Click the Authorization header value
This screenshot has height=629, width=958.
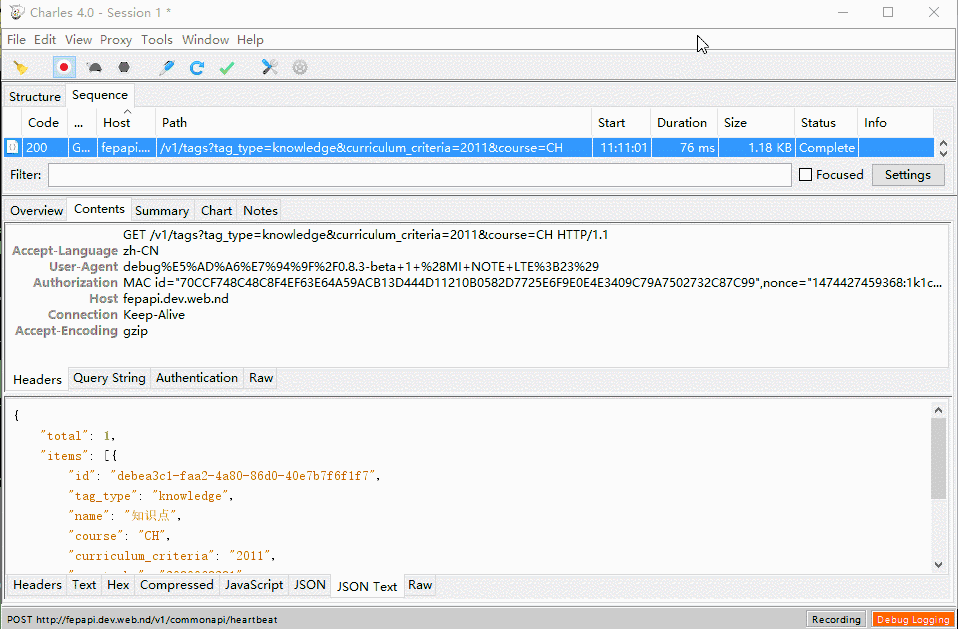coord(532,283)
